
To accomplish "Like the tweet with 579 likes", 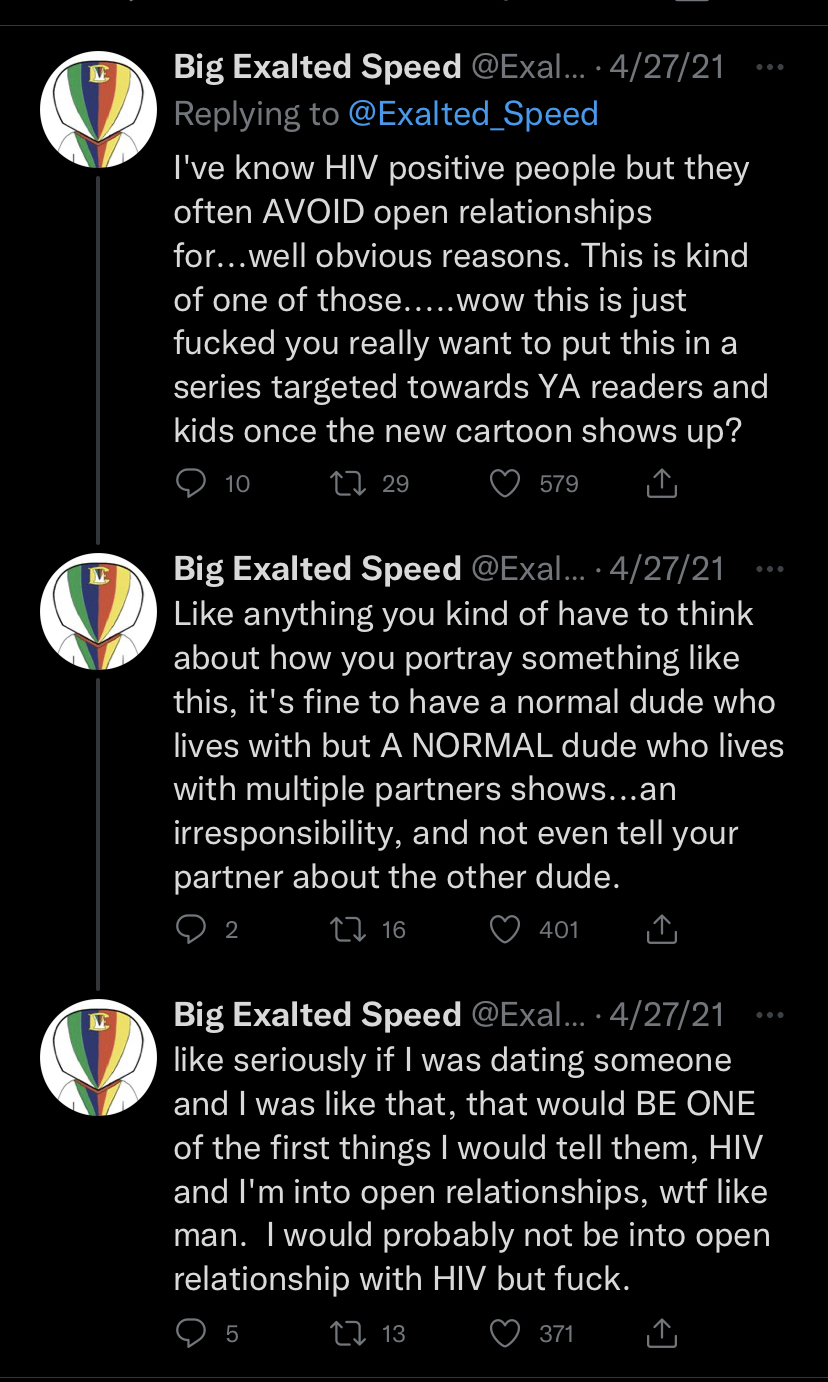I will (506, 484).
